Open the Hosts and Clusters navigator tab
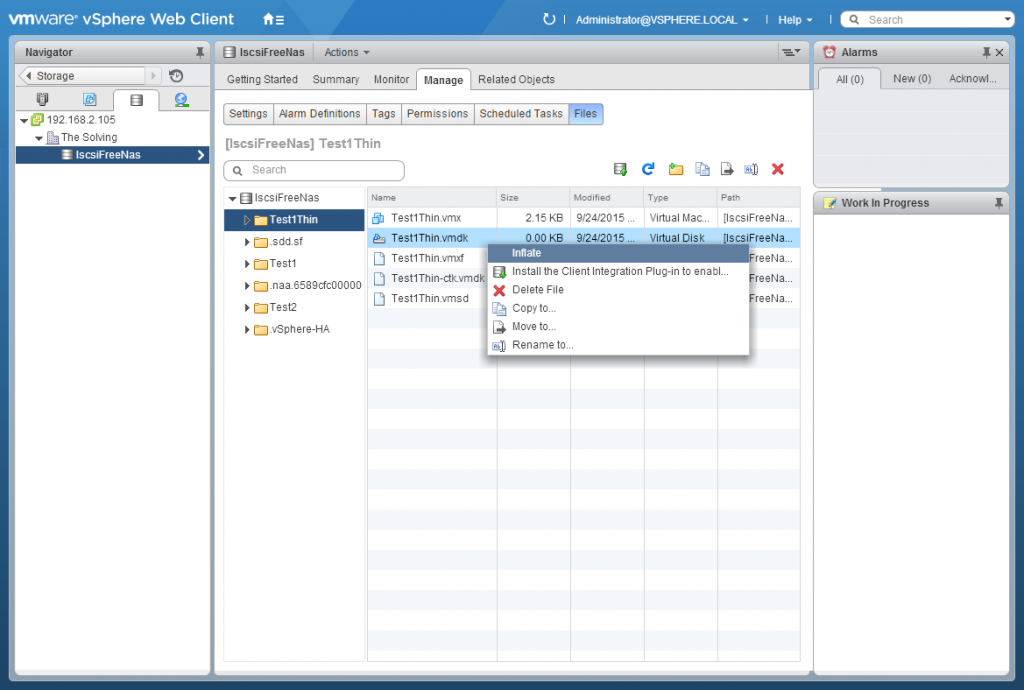Viewport: 1024px width, 690px height. pos(42,100)
